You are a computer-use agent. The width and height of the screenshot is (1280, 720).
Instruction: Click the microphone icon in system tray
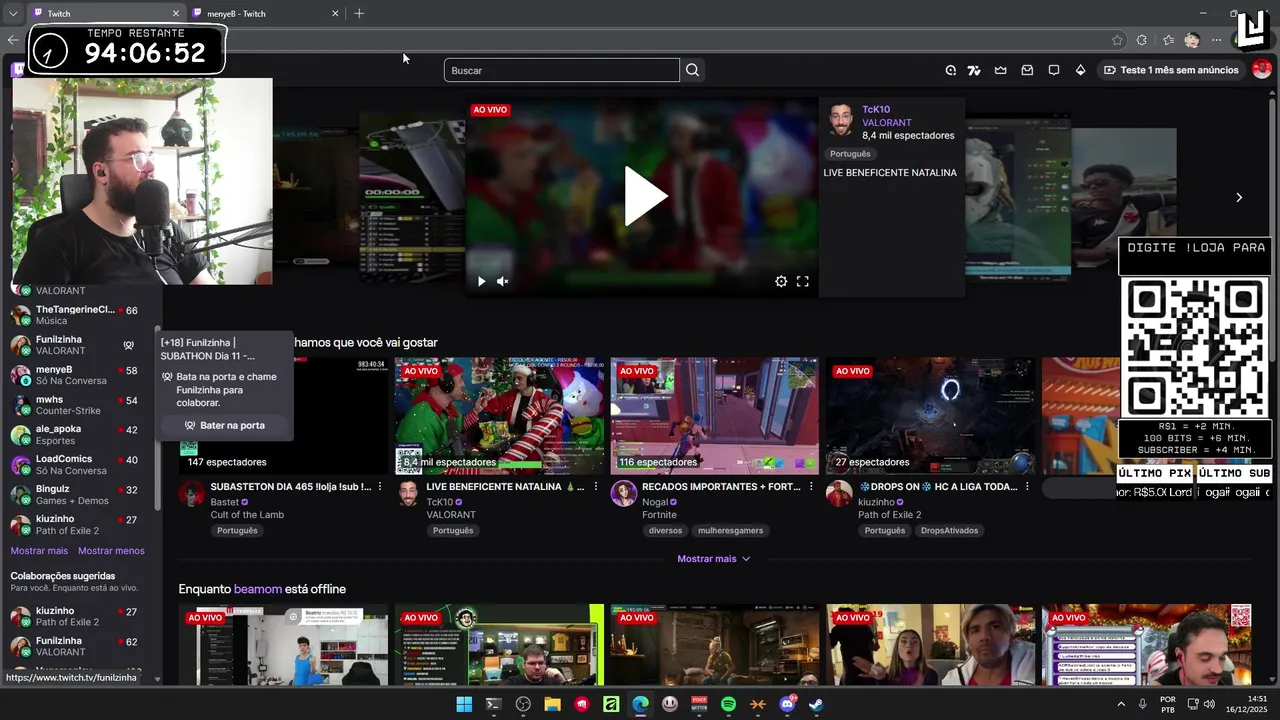point(1143,704)
